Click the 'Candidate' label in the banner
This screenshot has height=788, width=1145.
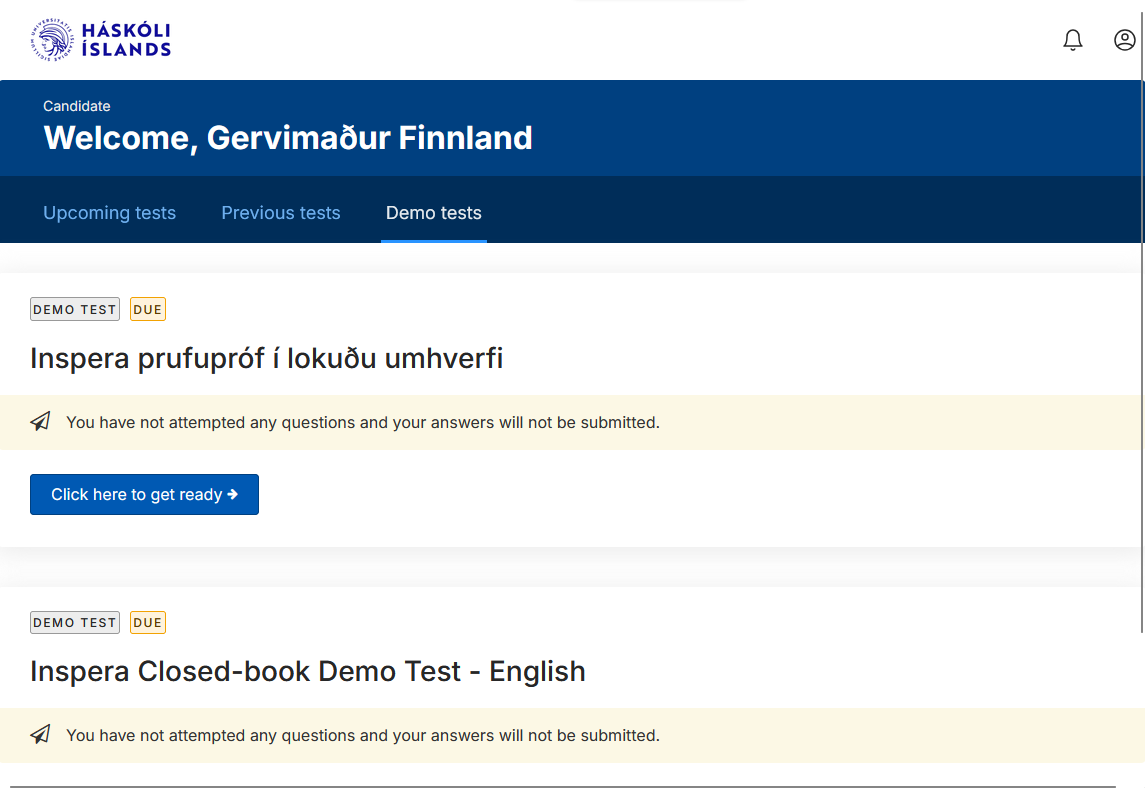pyautogui.click(x=77, y=106)
